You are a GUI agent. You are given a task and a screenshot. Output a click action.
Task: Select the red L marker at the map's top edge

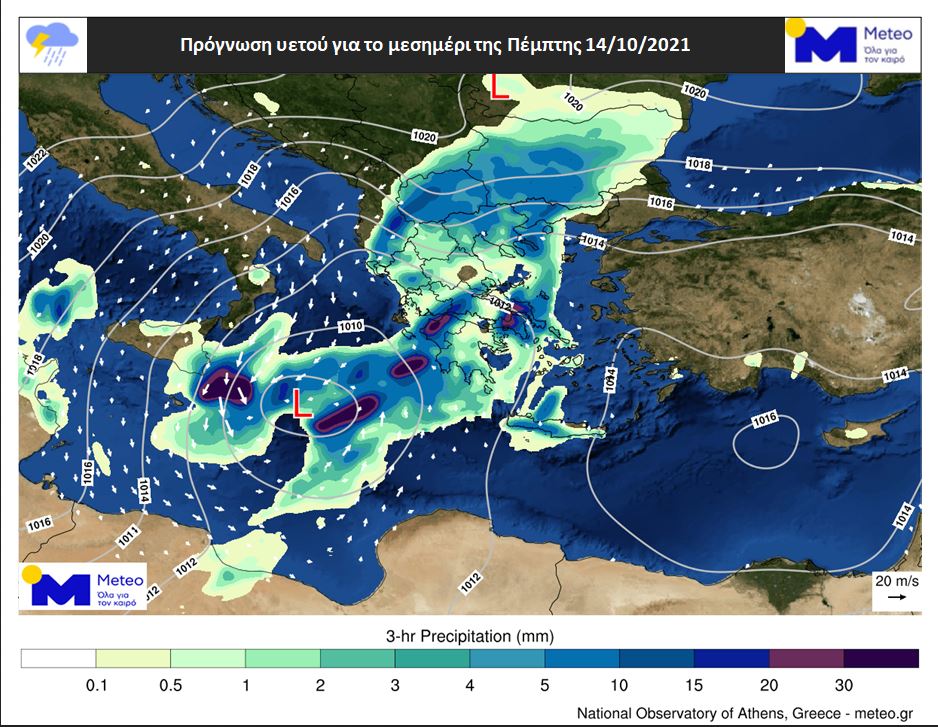[498, 86]
